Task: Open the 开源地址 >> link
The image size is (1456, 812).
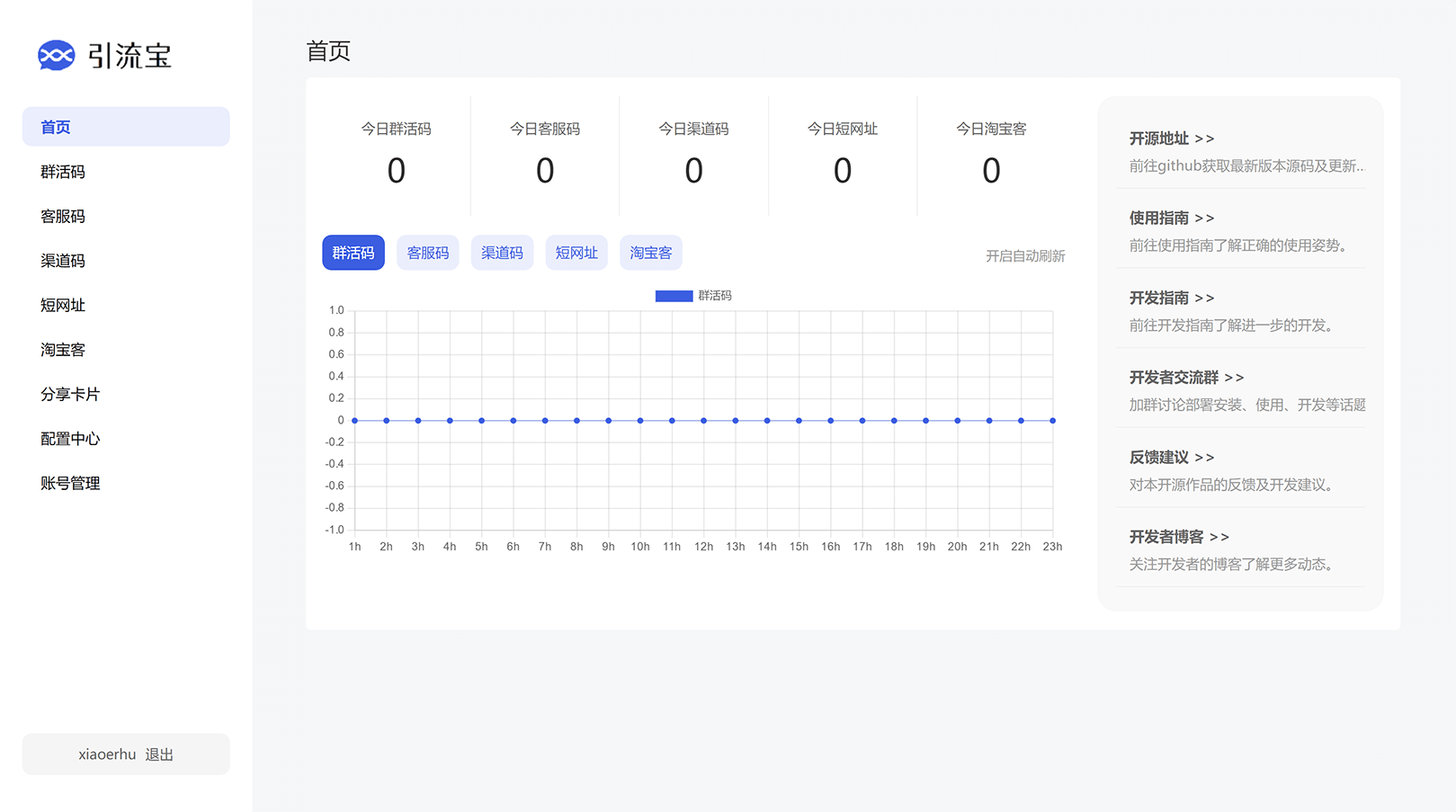Action: 1172,138
